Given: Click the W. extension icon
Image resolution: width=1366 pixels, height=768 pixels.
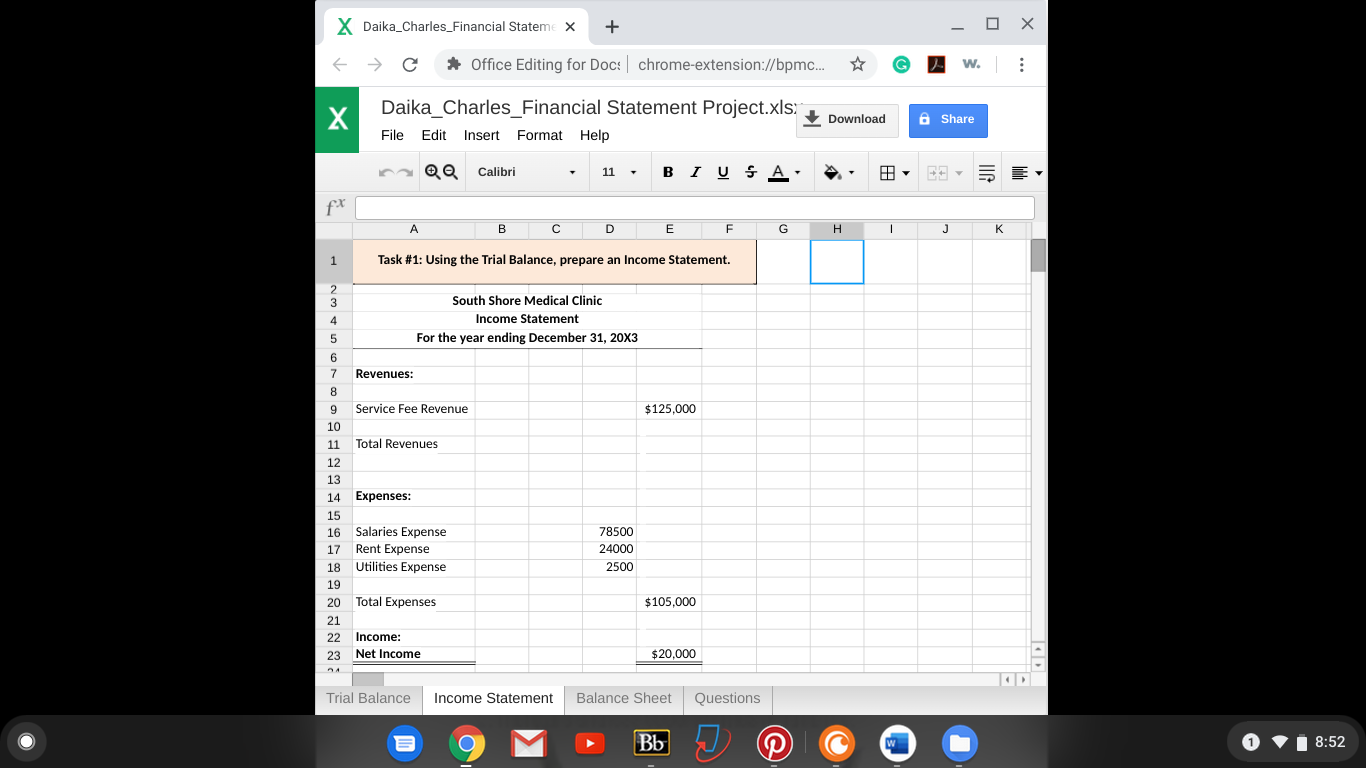Looking at the screenshot, I should click(971, 64).
